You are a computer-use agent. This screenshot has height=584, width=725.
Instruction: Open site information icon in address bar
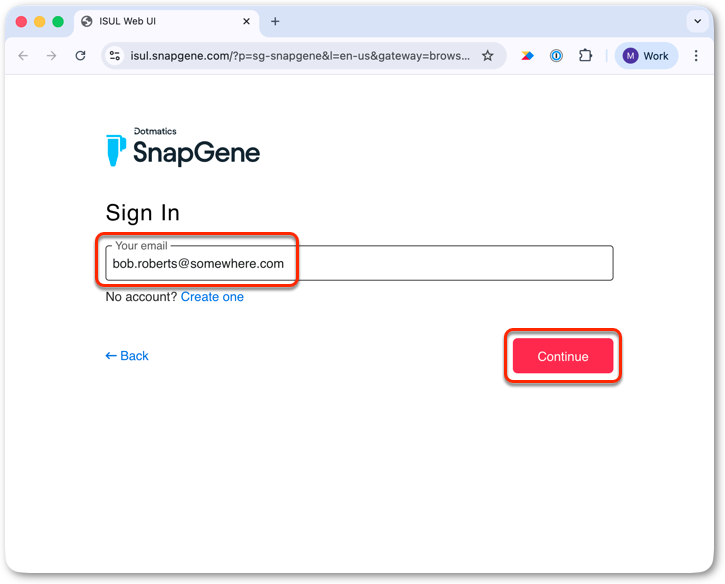tap(115, 56)
